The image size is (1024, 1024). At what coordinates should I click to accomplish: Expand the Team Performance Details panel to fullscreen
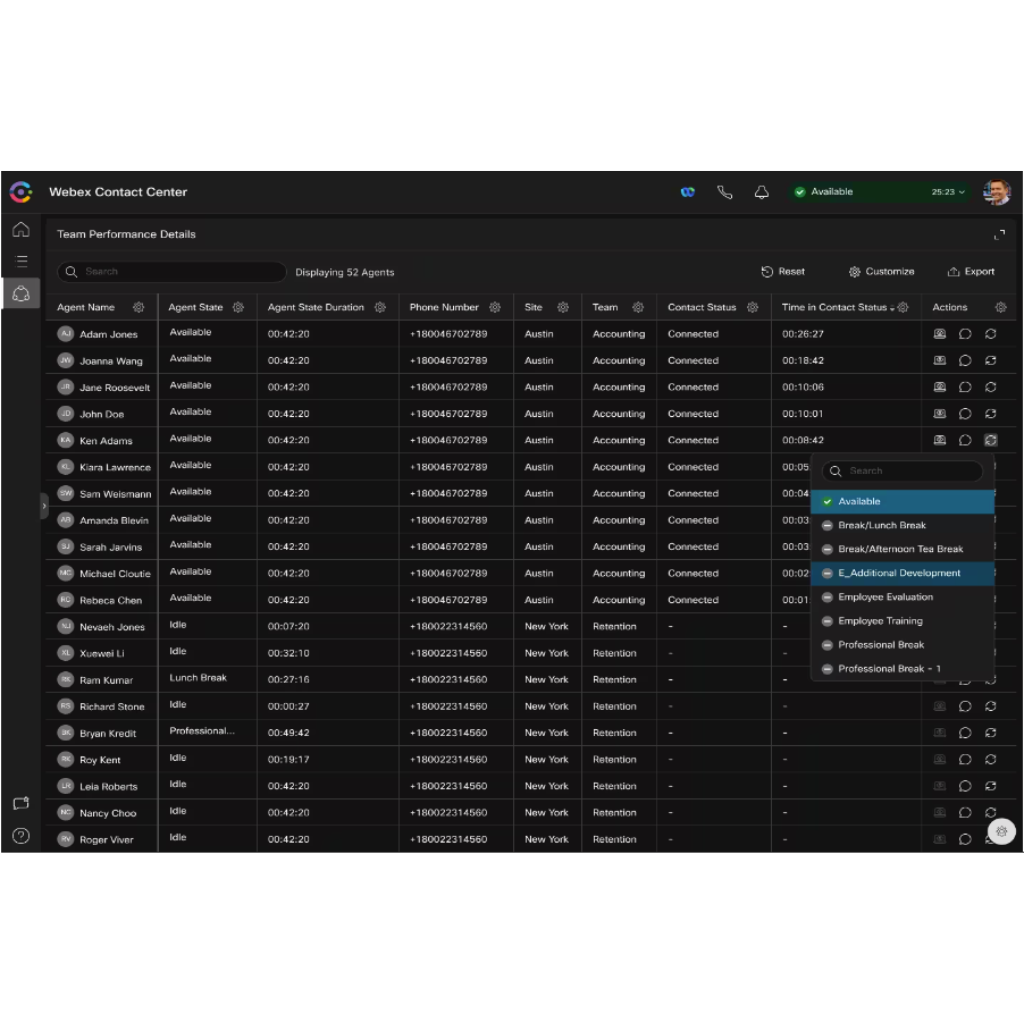999,235
